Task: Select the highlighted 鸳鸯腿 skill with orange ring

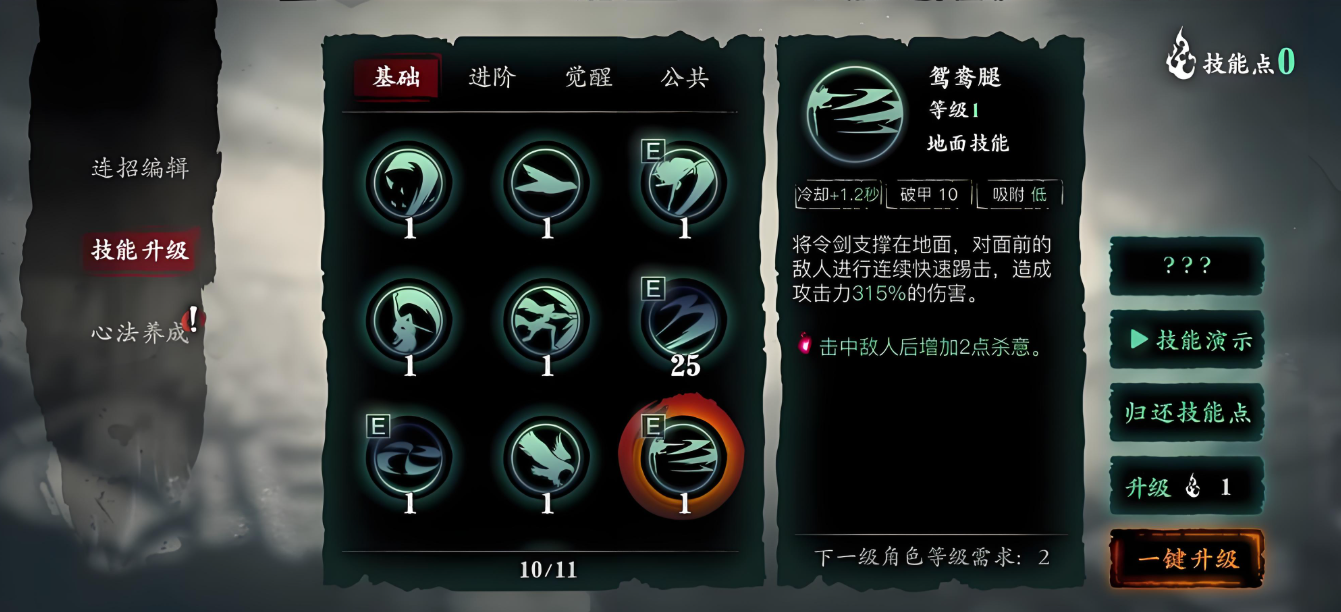Action: (683, 457)
